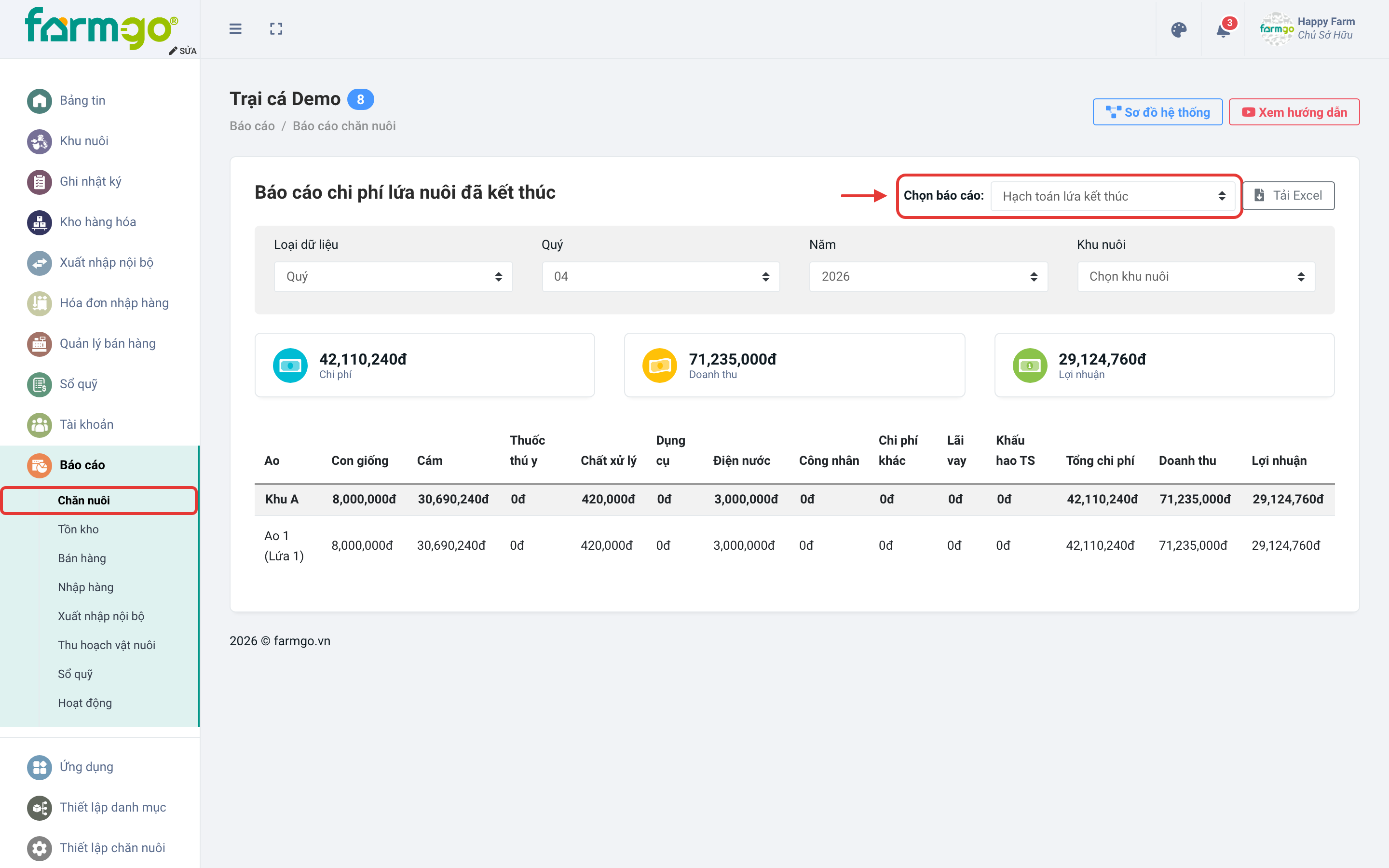The image size is (1389, 868).
Task: Click the Khu nuôi sidebar icon
Action: point(40,141)
